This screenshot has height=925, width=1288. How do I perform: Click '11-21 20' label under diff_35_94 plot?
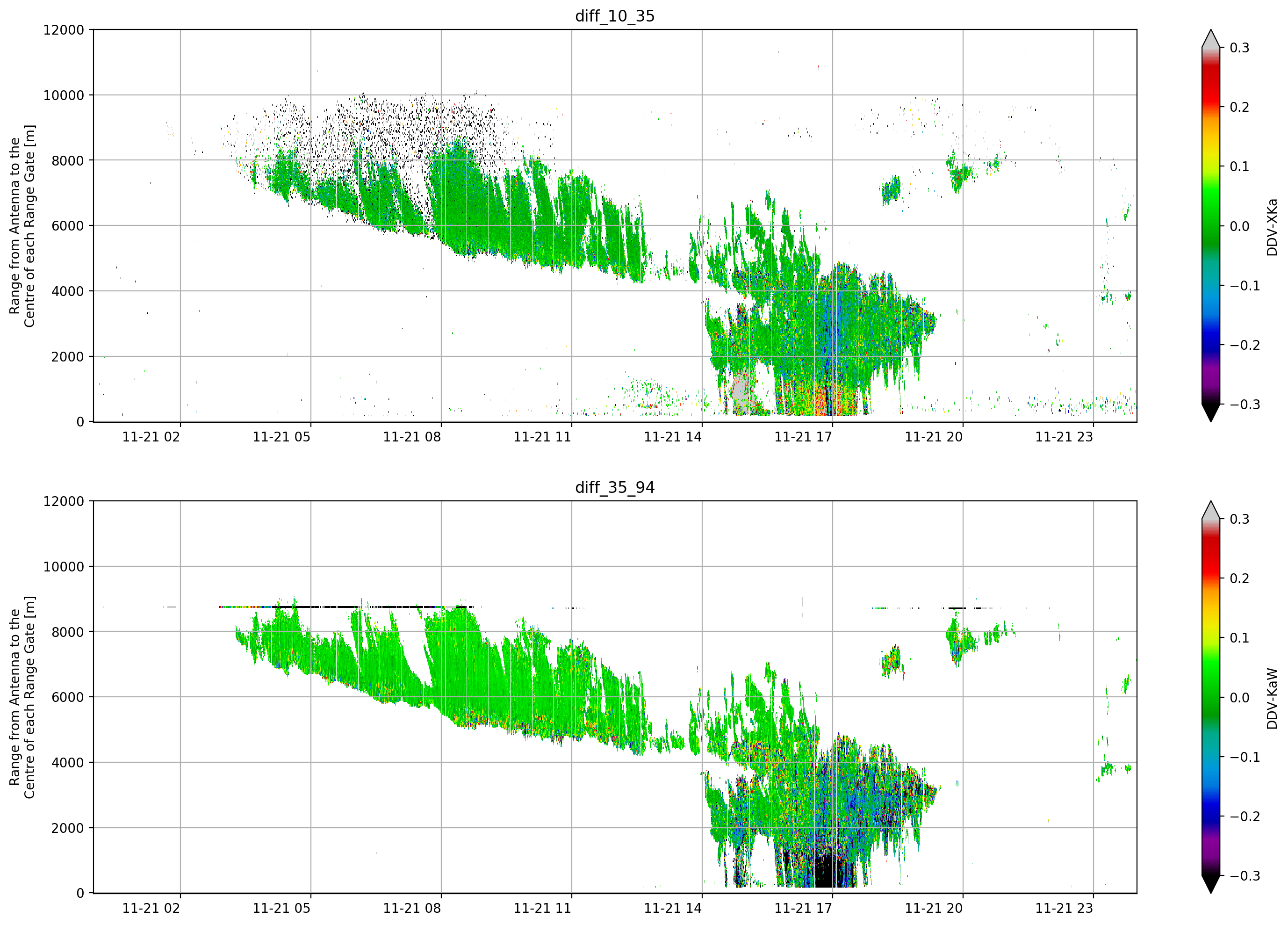[934, 909]
